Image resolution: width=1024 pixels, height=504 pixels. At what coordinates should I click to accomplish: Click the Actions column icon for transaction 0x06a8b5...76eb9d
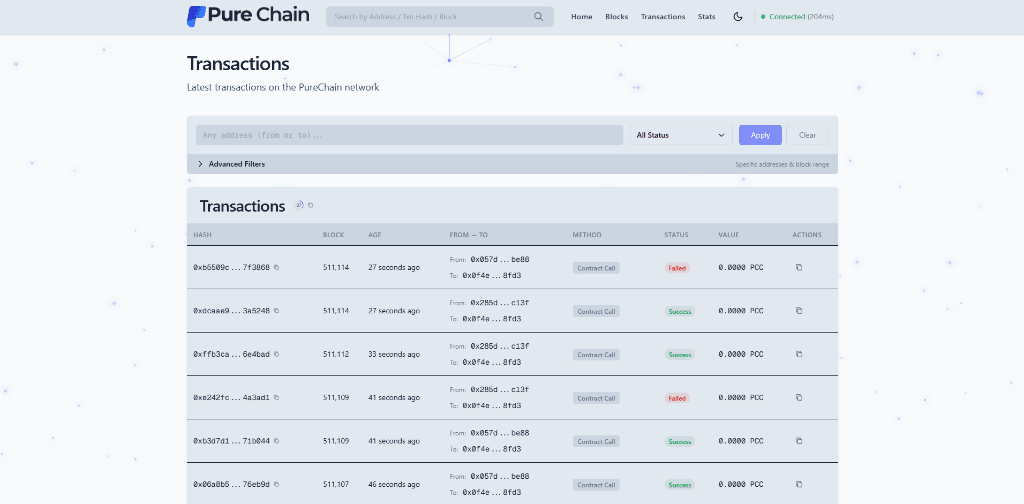(799, 484)
